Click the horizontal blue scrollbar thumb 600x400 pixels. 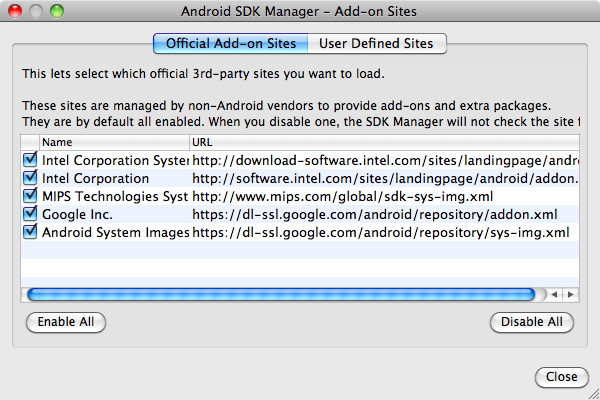pyautogui.click(x=281, y=294)
